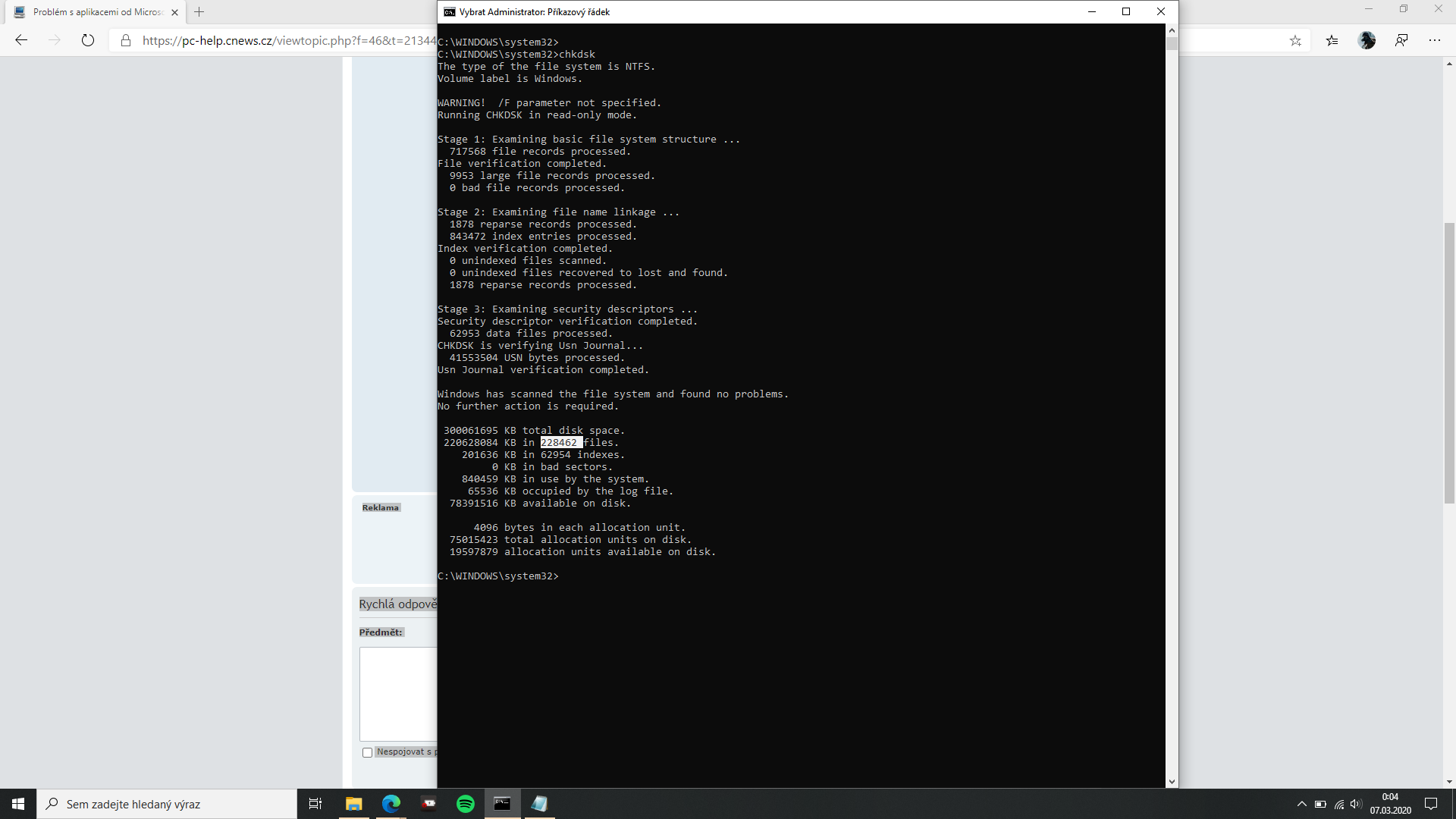1456x819 pixels.
Task: Go back to previous page
Action: [21, 41]
